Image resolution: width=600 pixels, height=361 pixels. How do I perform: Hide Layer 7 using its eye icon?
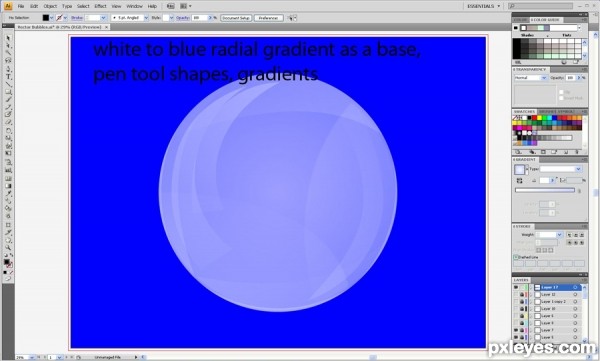click(x=516, y=330)
